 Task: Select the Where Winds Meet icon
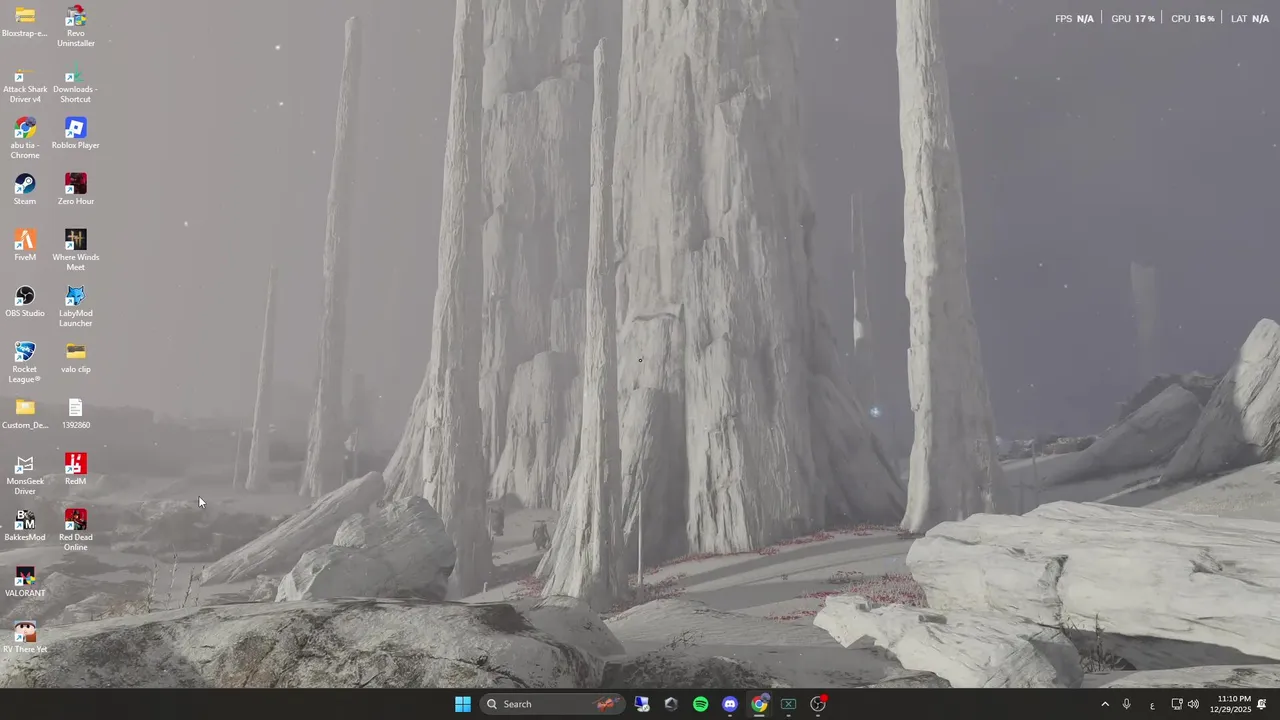(x=76, y=250)
